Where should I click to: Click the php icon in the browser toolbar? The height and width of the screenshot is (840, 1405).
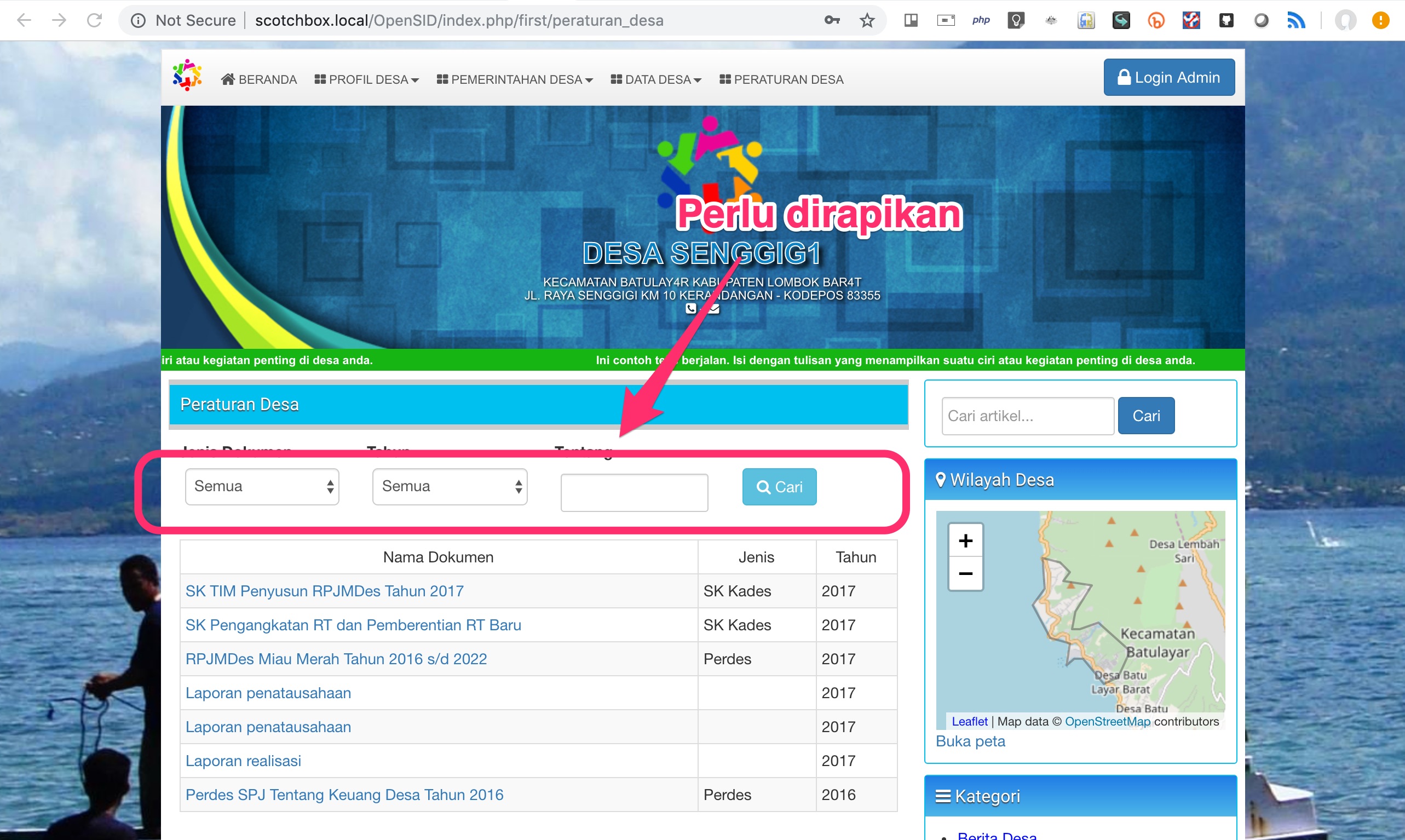point(982,20)
